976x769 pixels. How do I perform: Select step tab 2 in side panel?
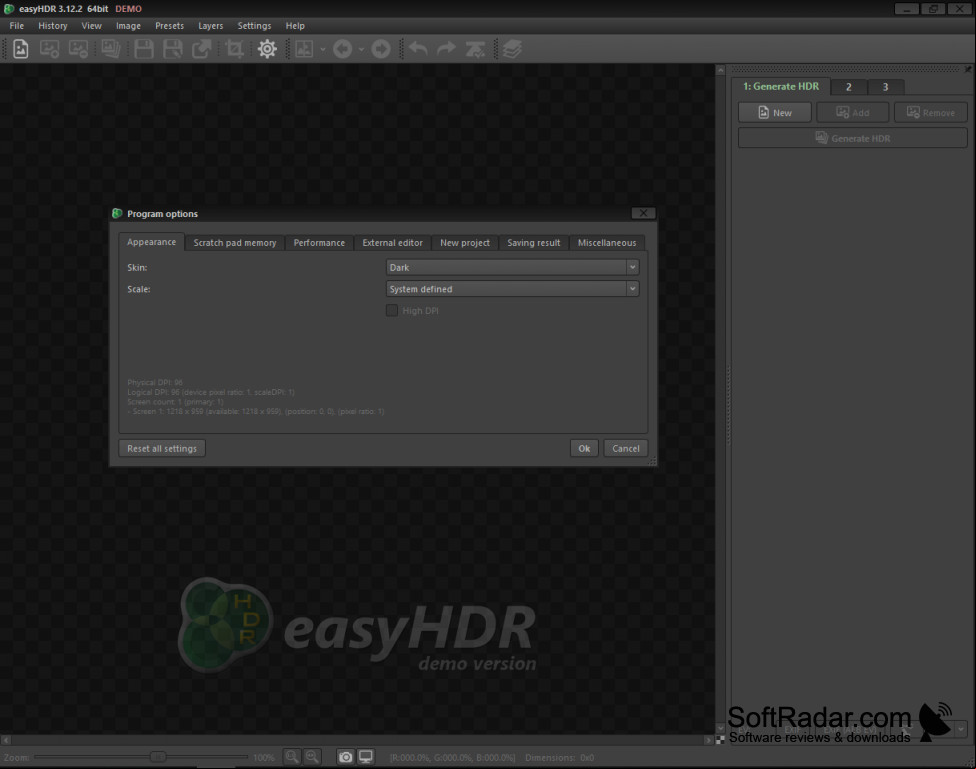point(848,87)
